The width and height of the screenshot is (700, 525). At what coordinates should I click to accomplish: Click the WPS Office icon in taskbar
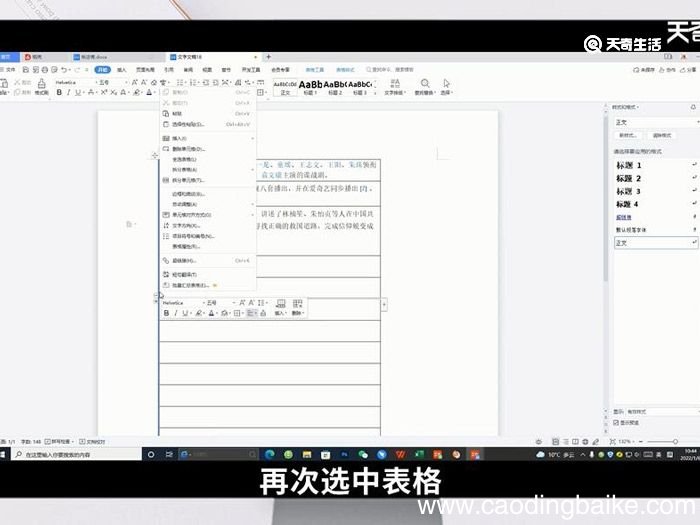[x=400, y=454]
